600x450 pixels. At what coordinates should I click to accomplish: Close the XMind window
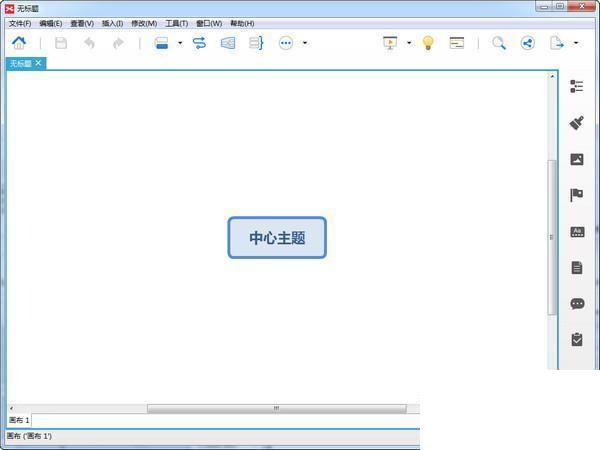coord(582,7)
